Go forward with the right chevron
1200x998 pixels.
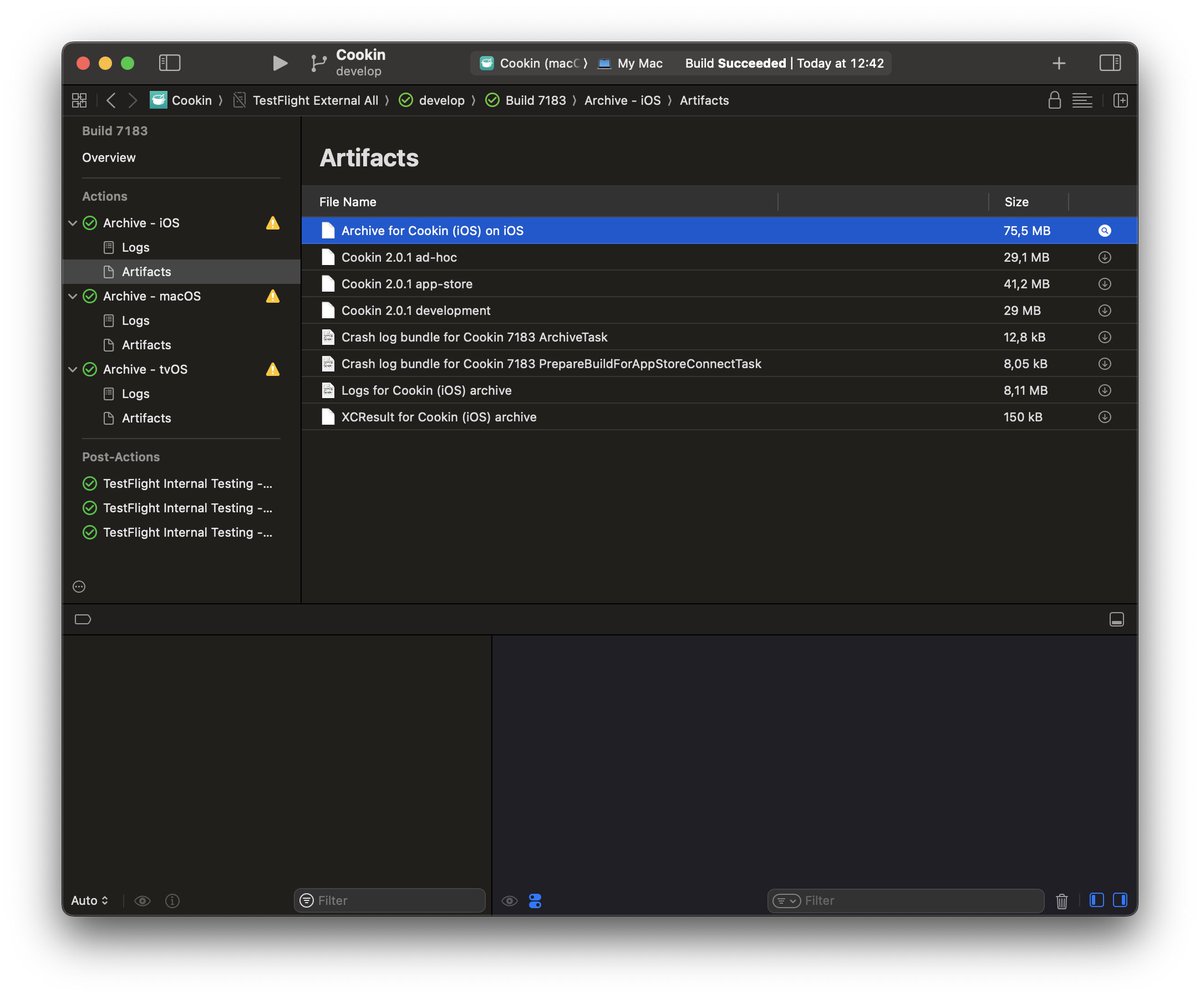(133, 100)
